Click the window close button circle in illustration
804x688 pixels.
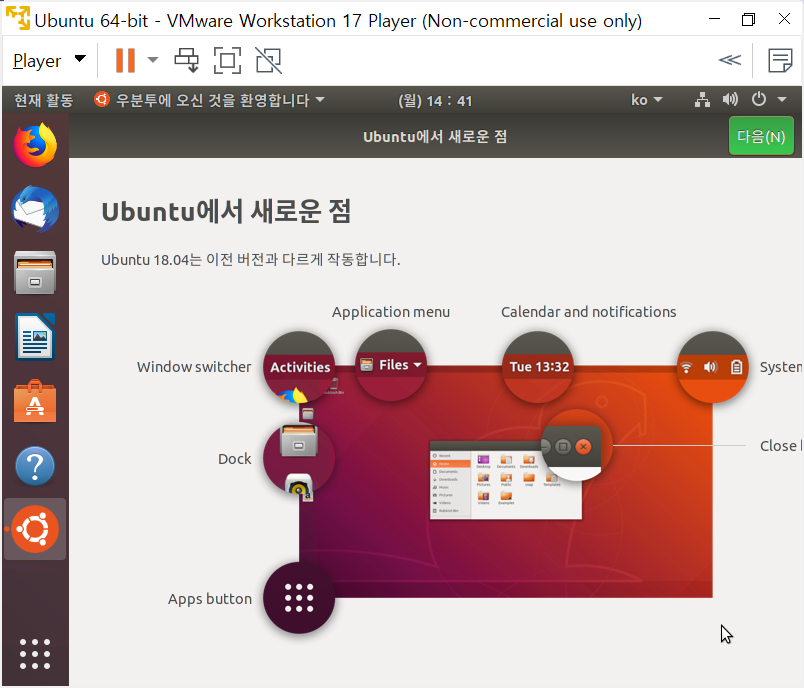(x=577, y=446)
